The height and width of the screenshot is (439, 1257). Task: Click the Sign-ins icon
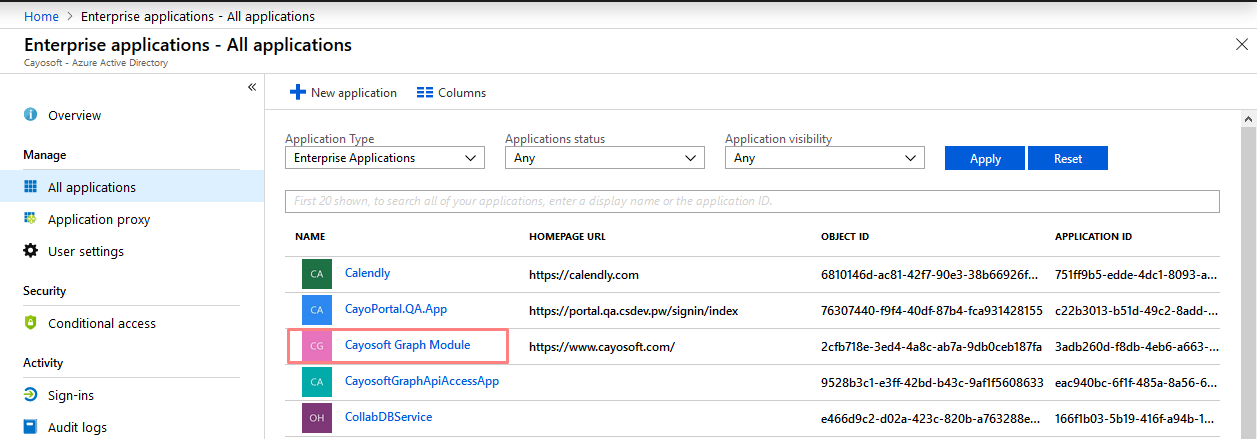tap(31, 395)
